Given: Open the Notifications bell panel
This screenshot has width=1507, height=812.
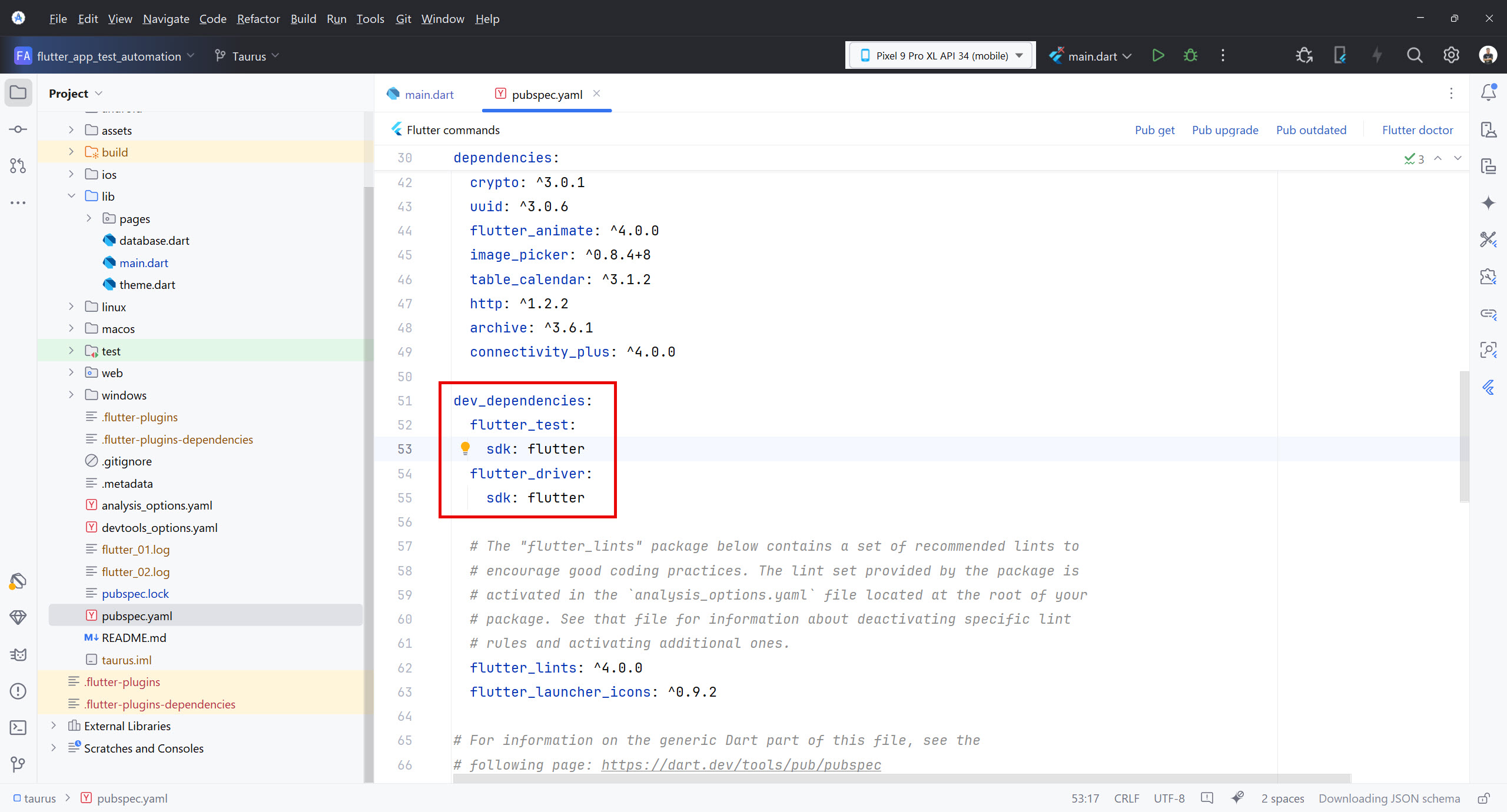Looking at the screenshot, I should pyautogui.click(x=1489, y=92).
